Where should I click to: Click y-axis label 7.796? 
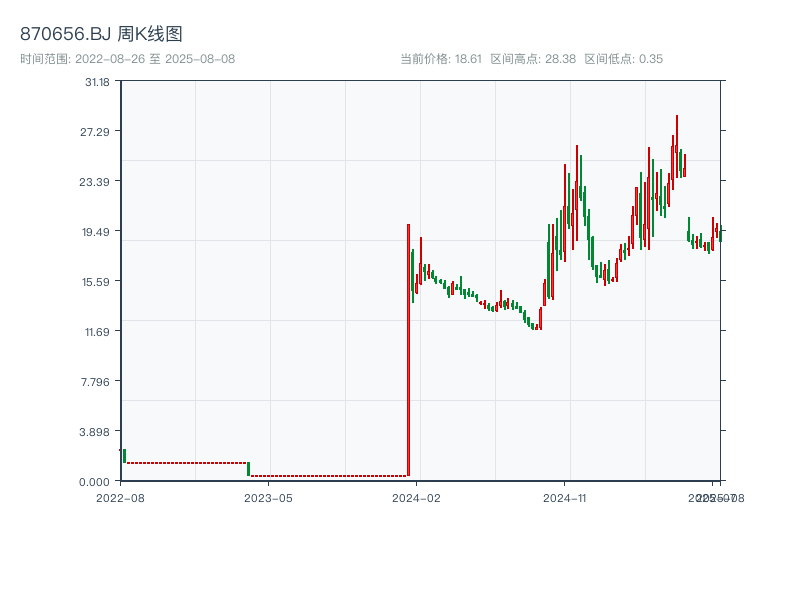click(95, 382)
